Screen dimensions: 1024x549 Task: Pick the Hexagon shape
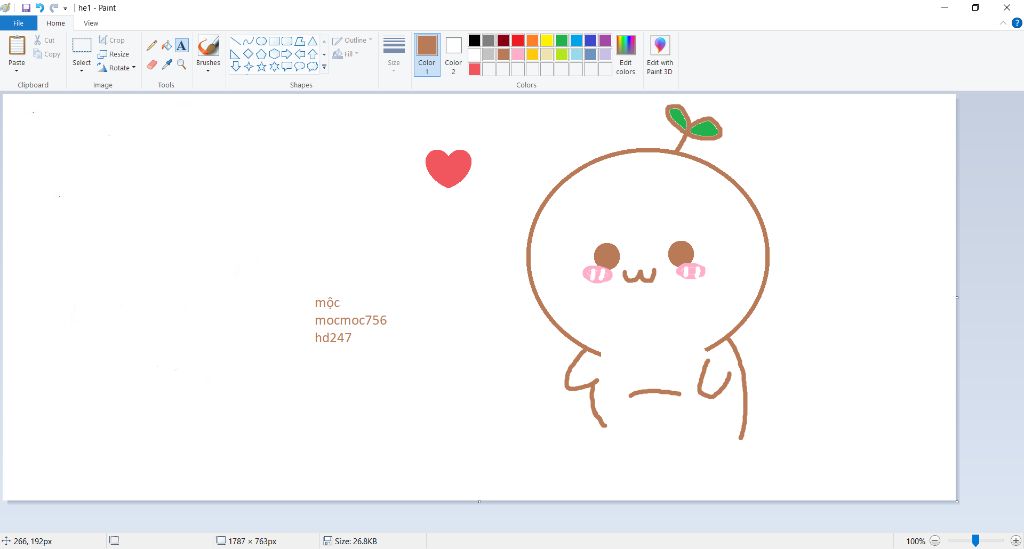[274, 54]
